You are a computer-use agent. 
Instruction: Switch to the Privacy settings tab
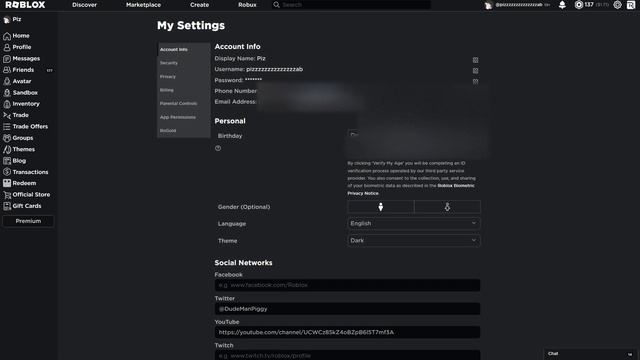point(184,76)
